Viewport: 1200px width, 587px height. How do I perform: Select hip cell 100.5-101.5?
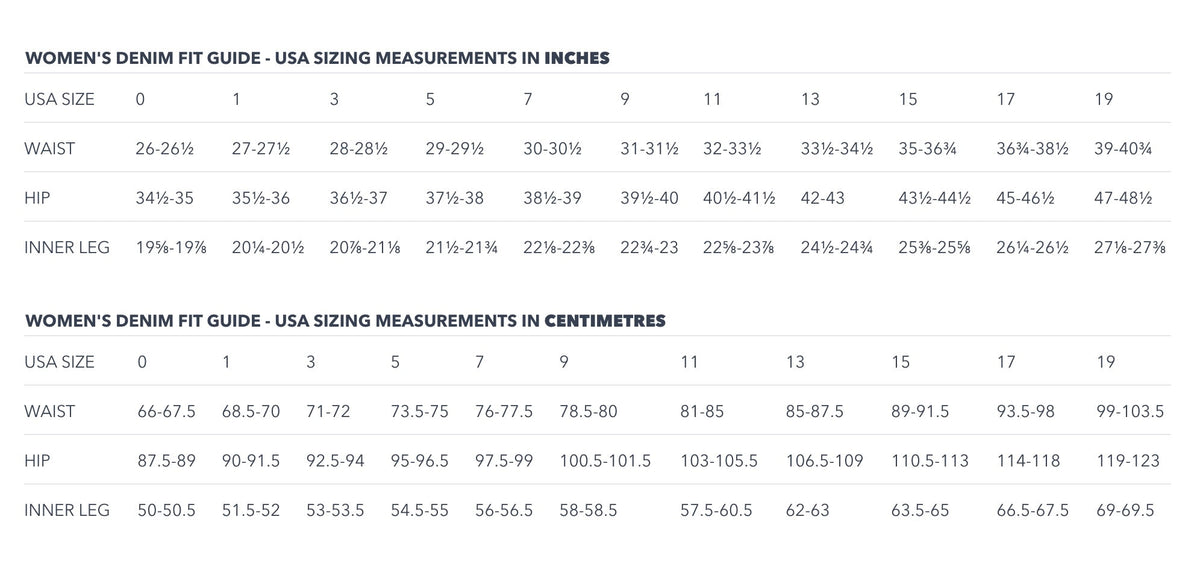tap(605, 461)
